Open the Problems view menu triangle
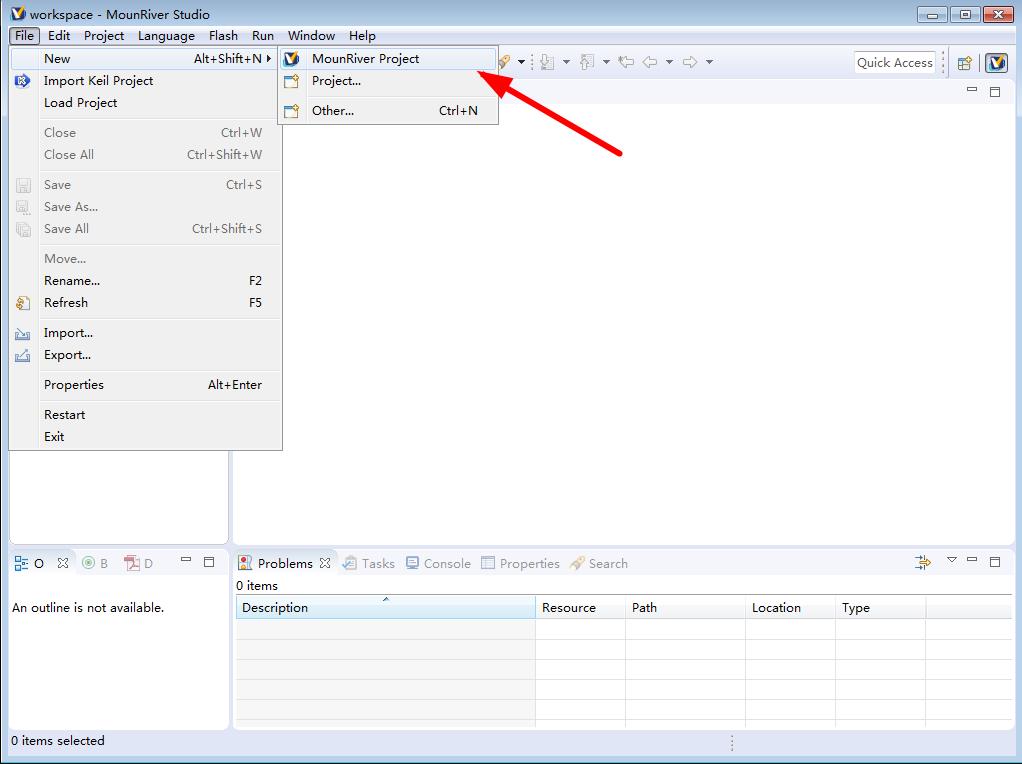Viewport: 1022px width, 764px height. pos(952,559)
